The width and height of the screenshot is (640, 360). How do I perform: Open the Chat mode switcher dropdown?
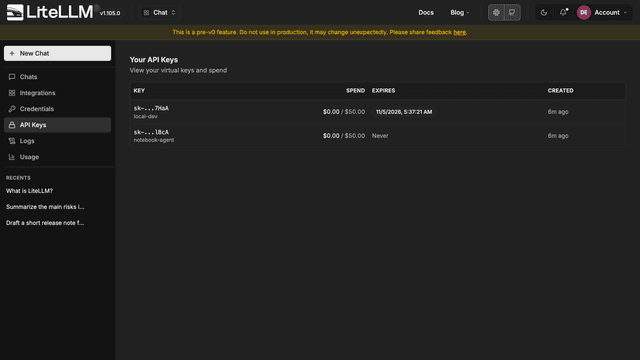coord(159,13)
